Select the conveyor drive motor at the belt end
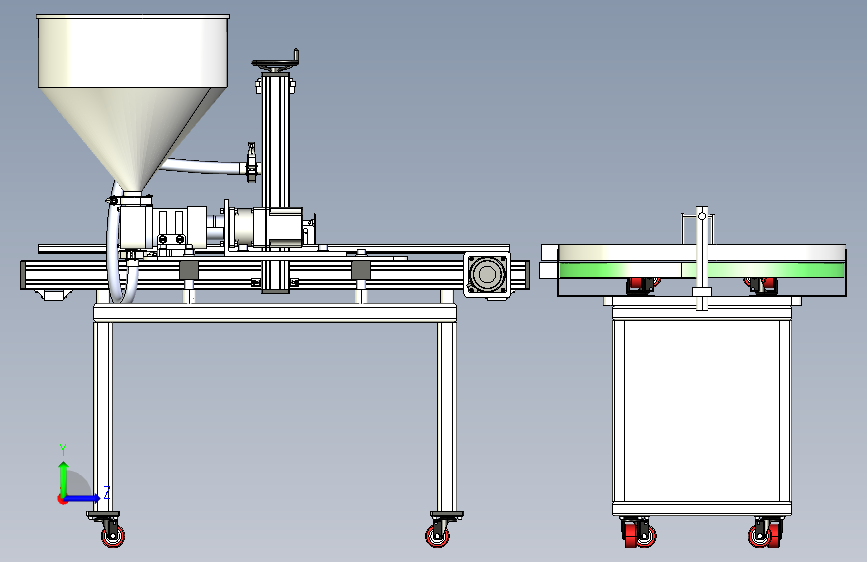This screenshot has height=562, width=867. click(487, 275)
